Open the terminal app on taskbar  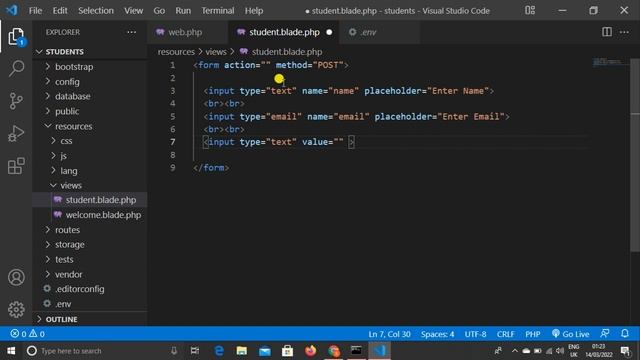pyautogui.click(x=356, y=350)
